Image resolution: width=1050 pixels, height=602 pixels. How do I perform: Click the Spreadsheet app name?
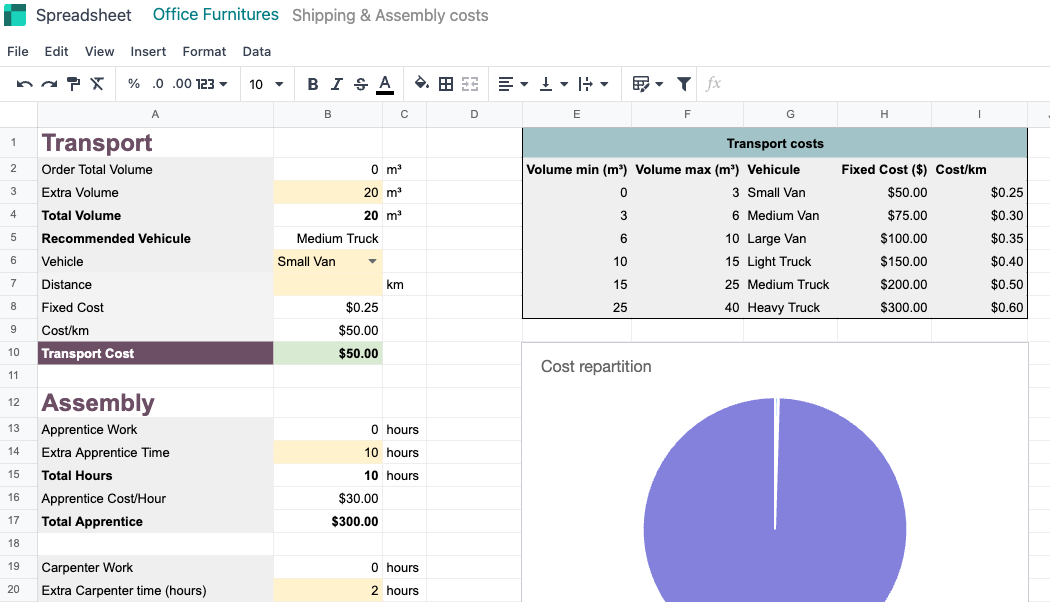84,15
